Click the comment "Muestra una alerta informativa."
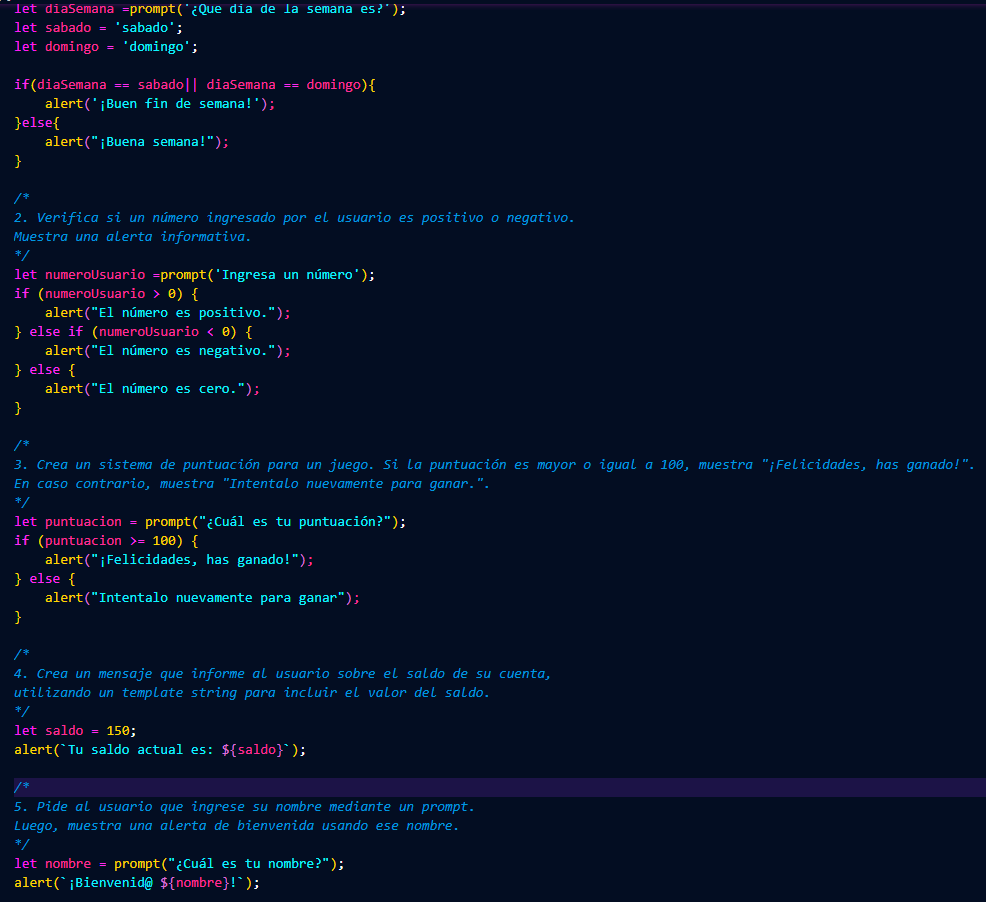This screenshot has height=902, width=986. click(x=132, y=237)
